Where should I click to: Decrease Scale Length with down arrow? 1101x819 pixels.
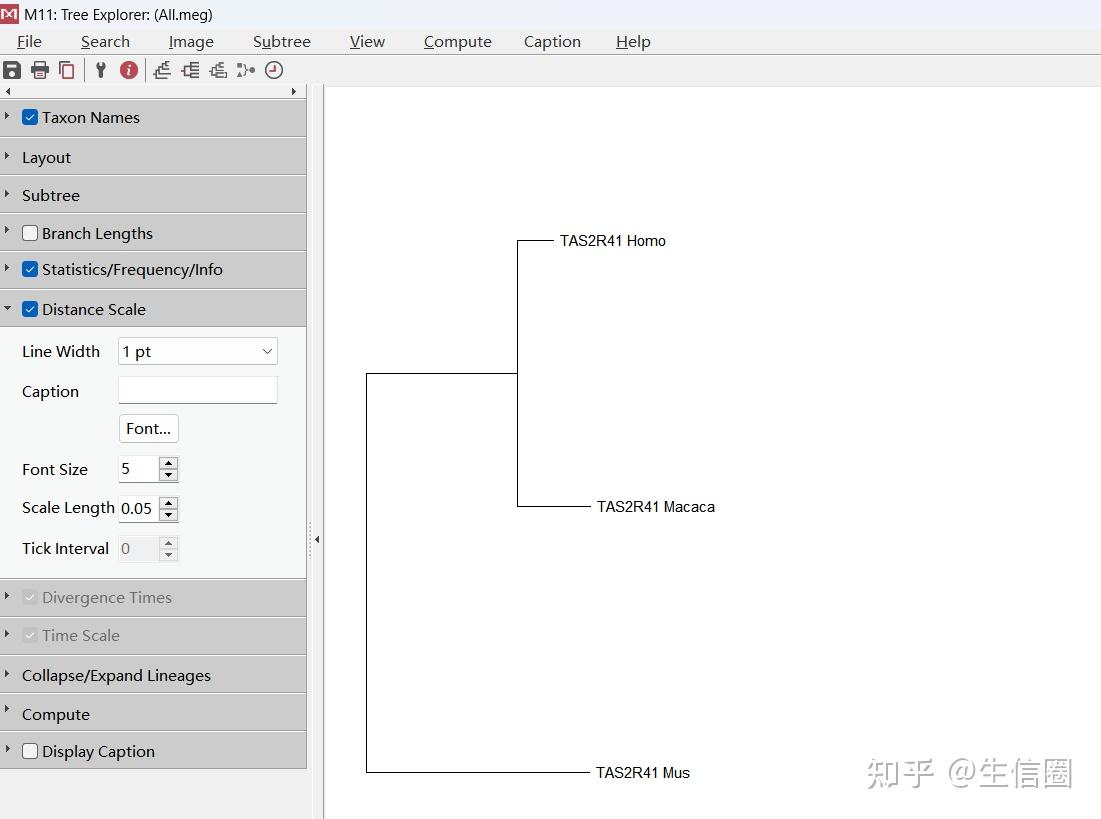tap(169, 515)
